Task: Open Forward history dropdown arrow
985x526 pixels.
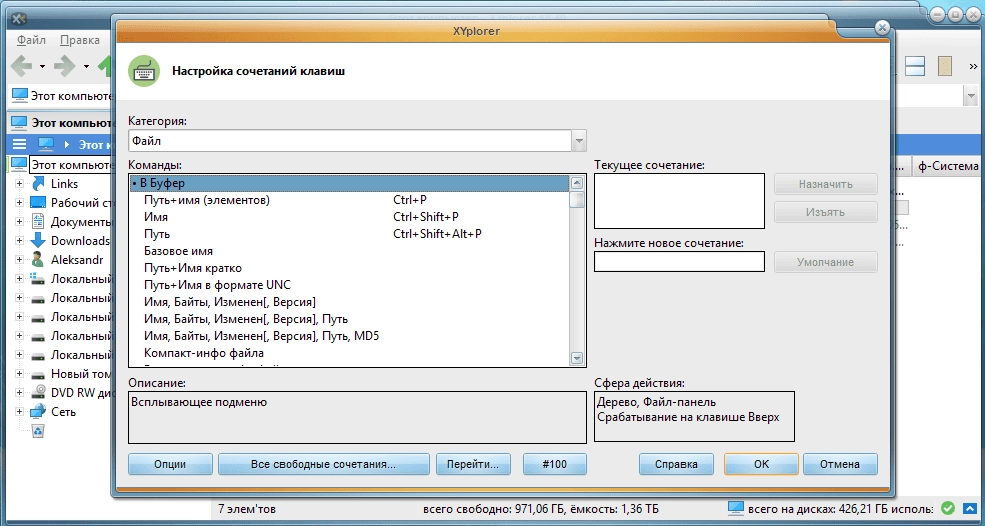Action: pyautogui.click(x=85, y=66)
